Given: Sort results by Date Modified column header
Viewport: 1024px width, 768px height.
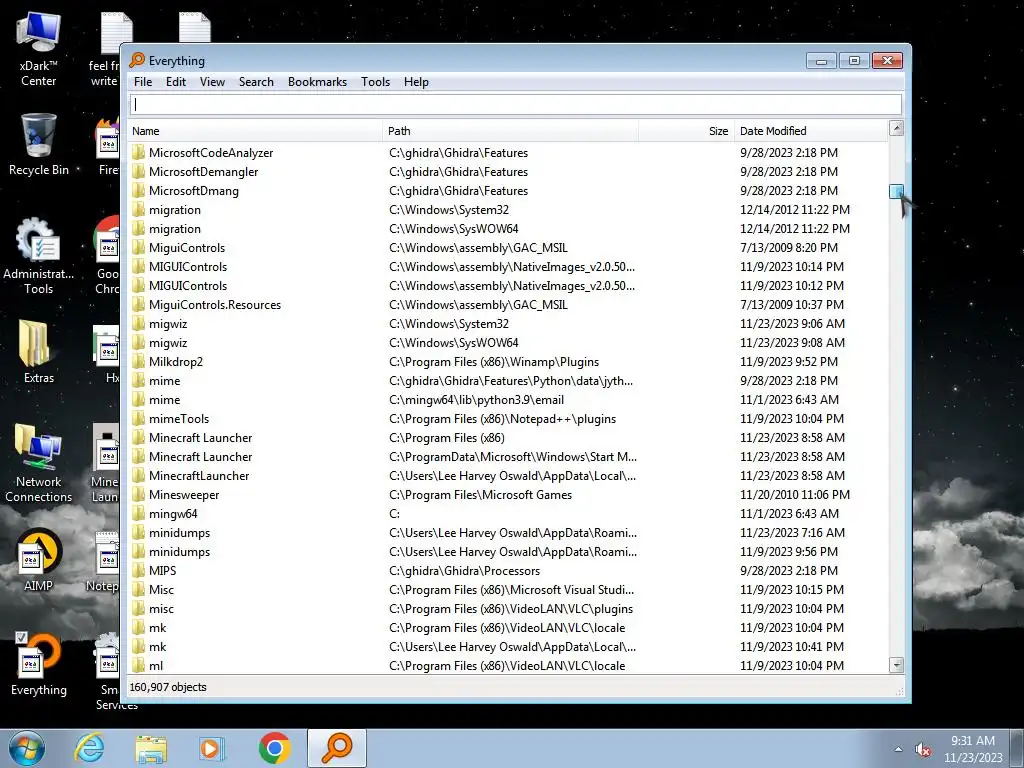Looking at the screenshot, I should [811, 131].
